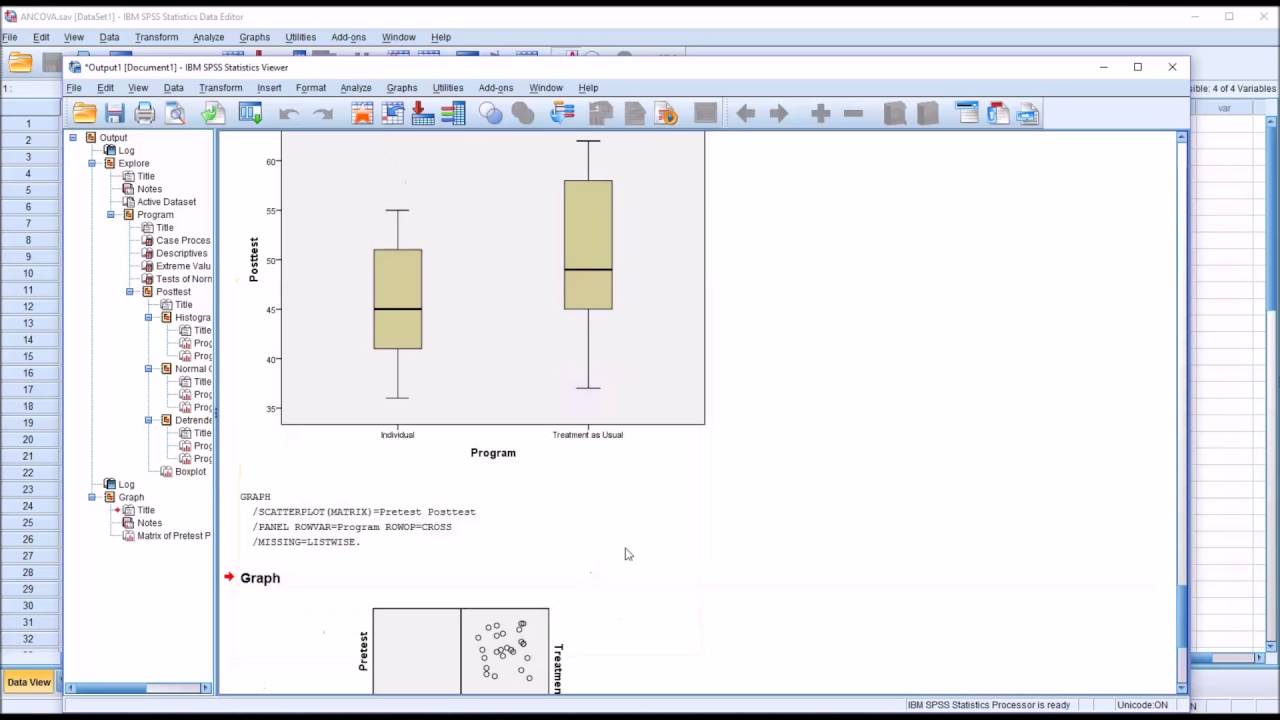Click Save floppy icon in Viewer toolbar
The height and width of the screenshot is (720, 1280).
point(115,114)
